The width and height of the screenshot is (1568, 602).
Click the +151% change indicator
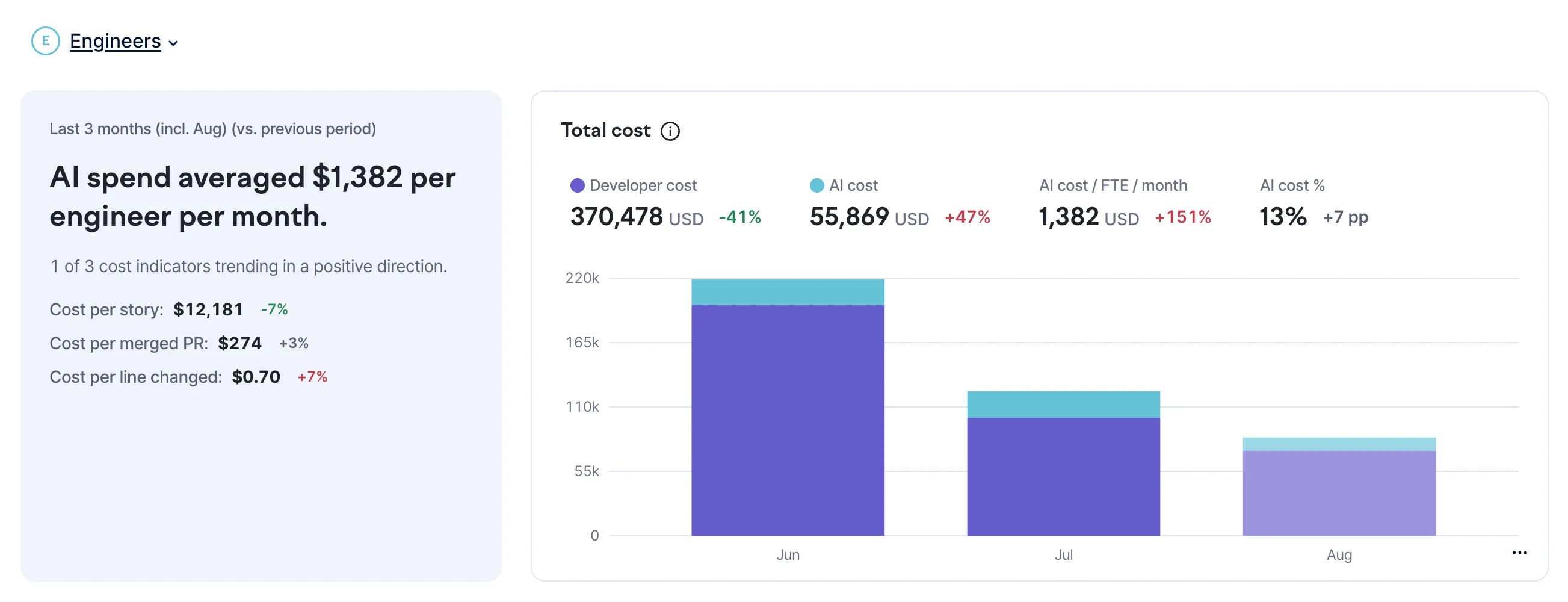[1183, 217]
